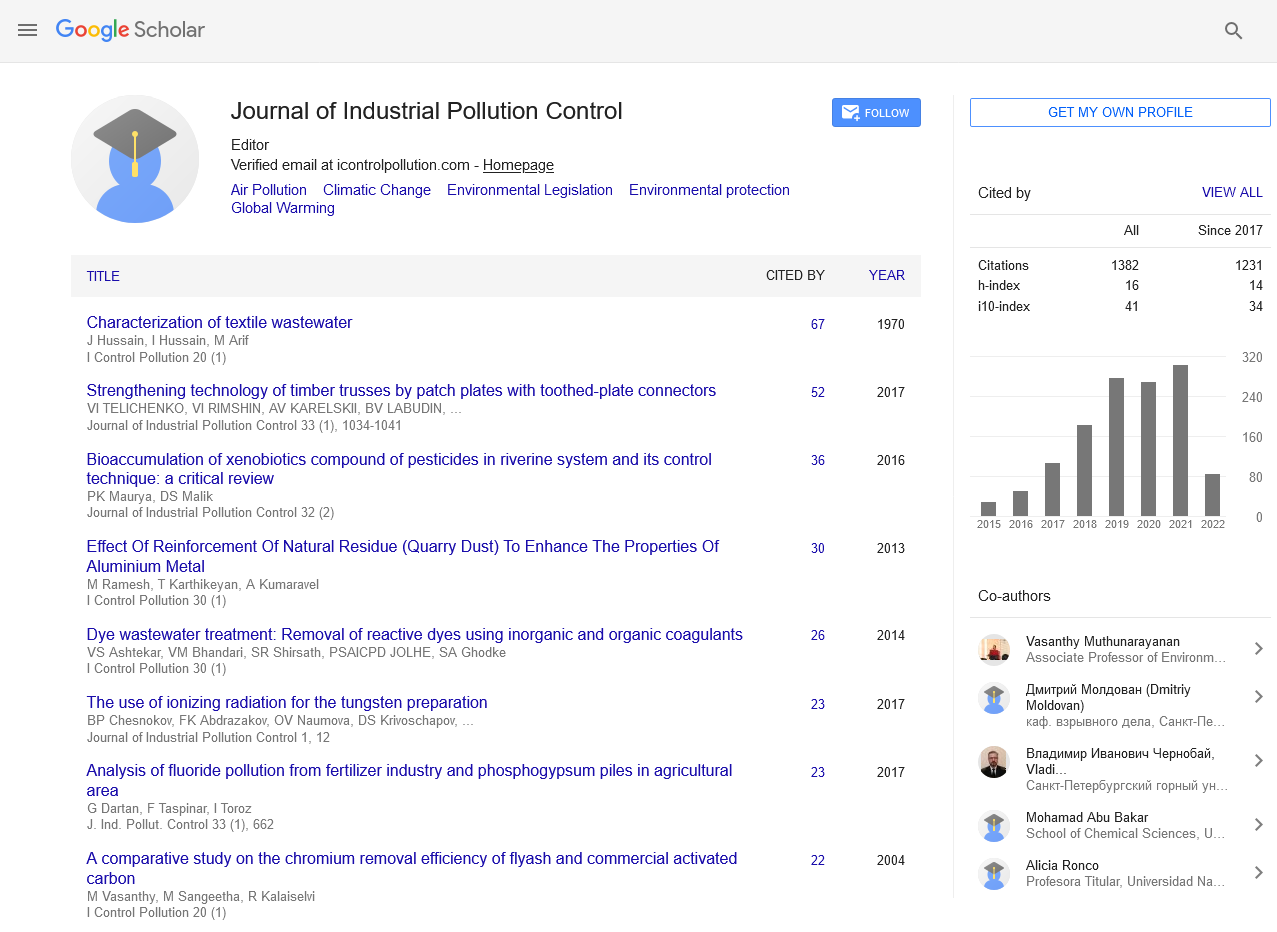Open the 67 citations count link
Image resolution: width=1277 pixels, height=932 pixels.
(817, 325)
